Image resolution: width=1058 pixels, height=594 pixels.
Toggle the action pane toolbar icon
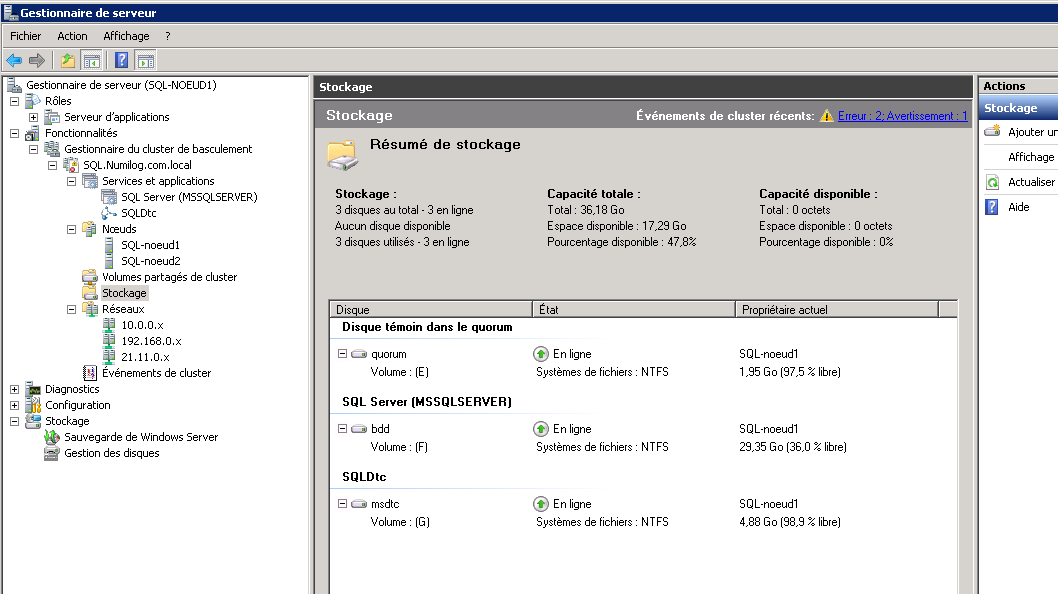(145, 60)
